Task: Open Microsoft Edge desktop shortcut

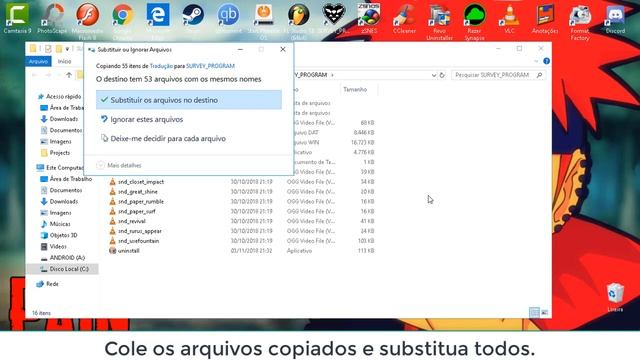Action: tap(158, 20)
